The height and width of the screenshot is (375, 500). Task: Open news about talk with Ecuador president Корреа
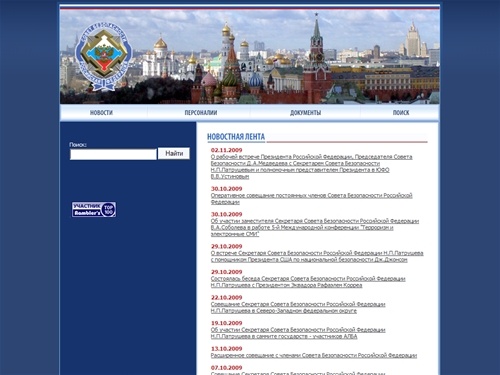tap(308, 282)
